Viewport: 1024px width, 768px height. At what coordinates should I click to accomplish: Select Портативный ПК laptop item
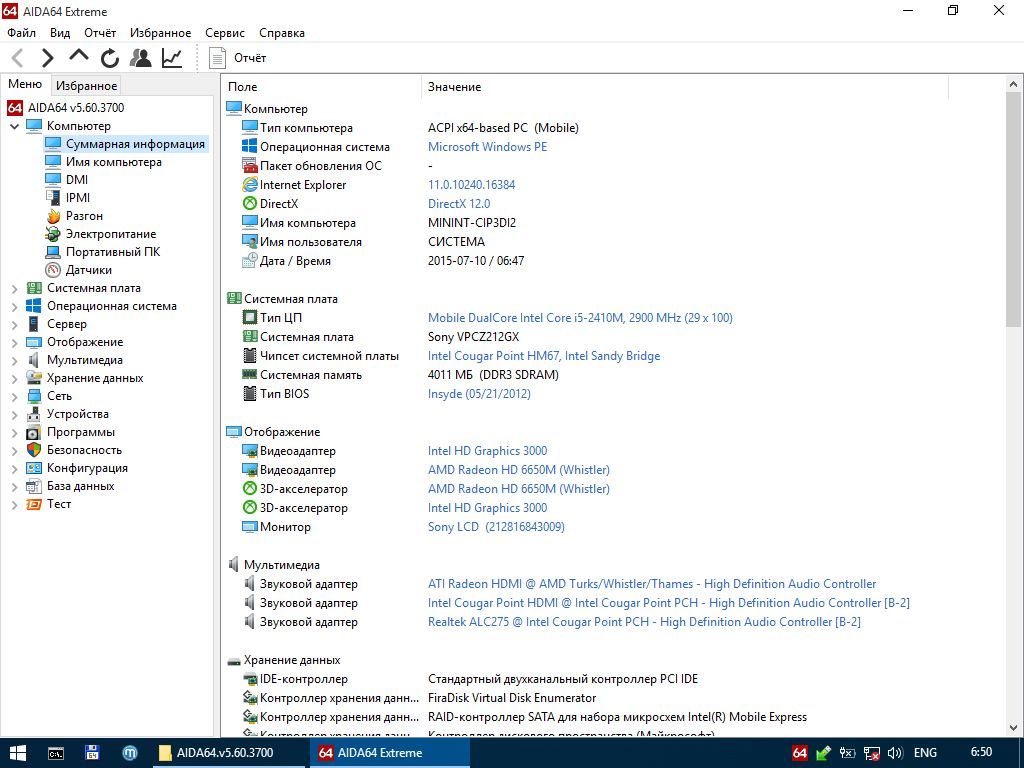(112, 252)
